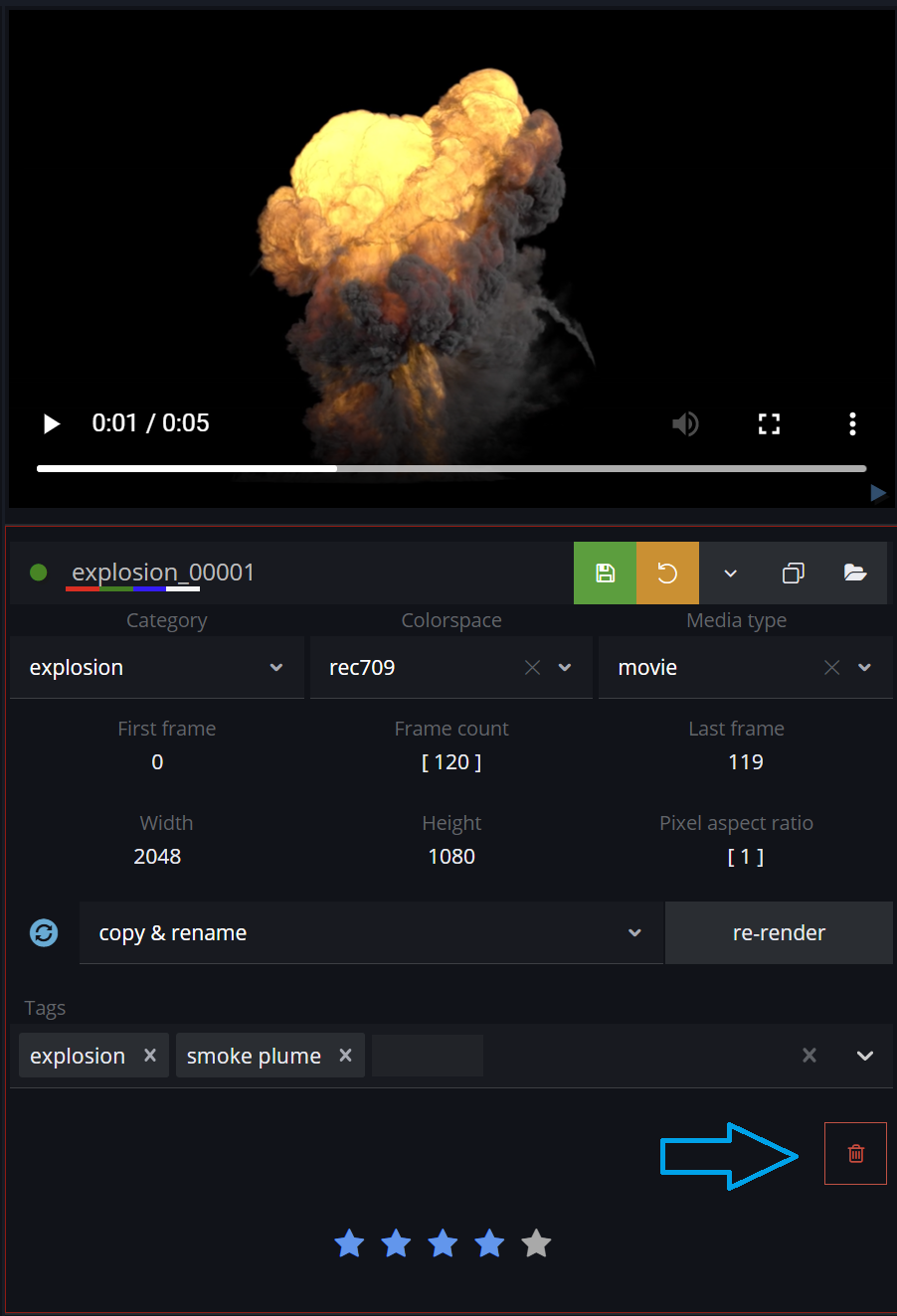Expand the chevron menu beside revert

pos(730,573)
